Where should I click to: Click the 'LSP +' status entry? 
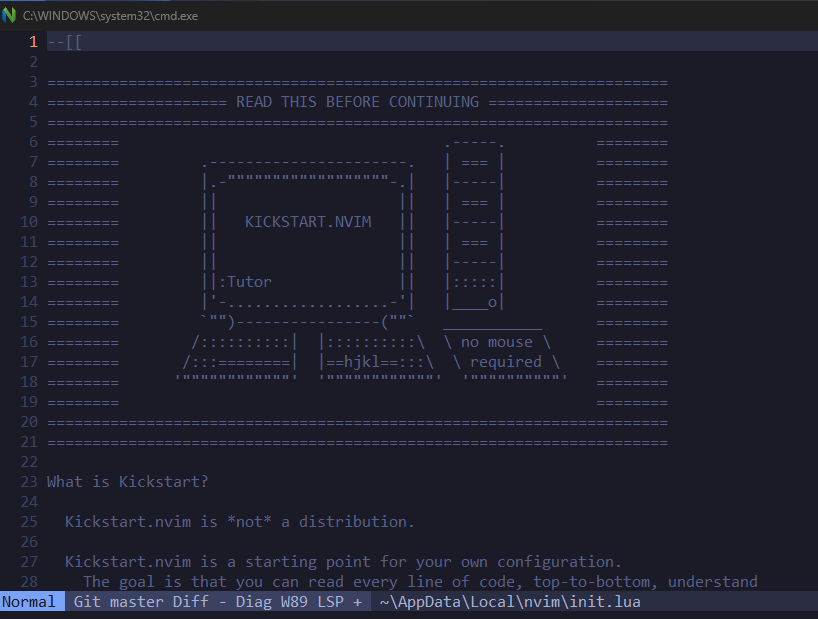tap(339, 602)
